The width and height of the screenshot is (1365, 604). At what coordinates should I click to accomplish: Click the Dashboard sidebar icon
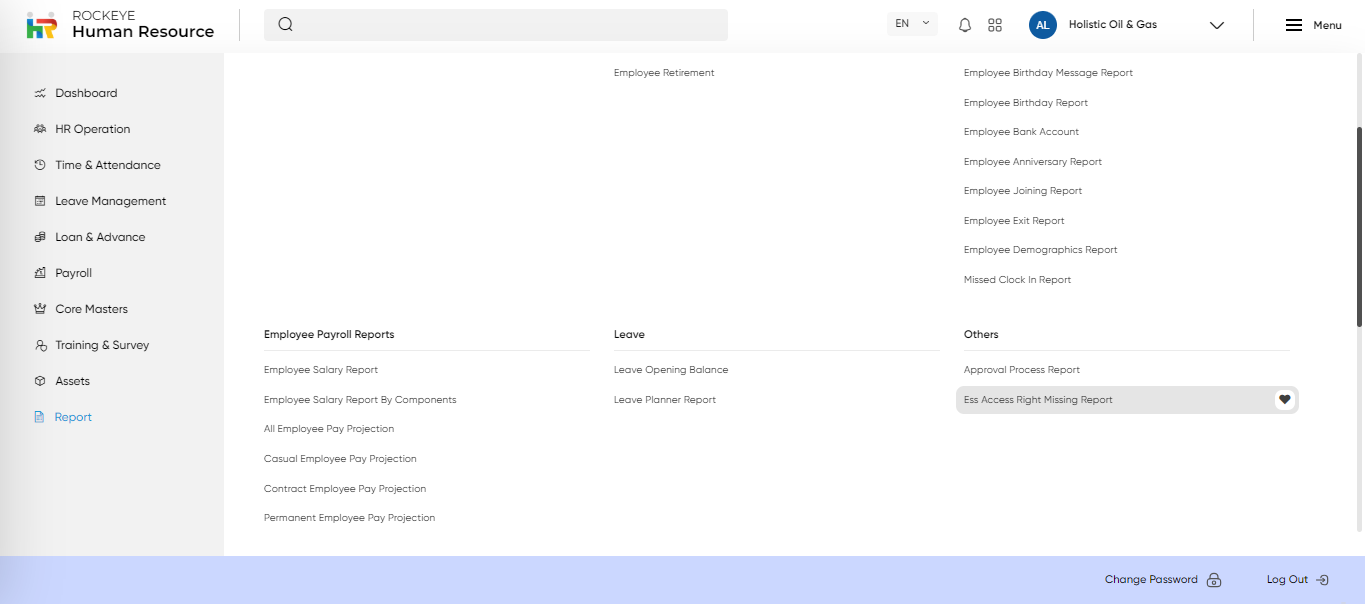pos(40,93)
